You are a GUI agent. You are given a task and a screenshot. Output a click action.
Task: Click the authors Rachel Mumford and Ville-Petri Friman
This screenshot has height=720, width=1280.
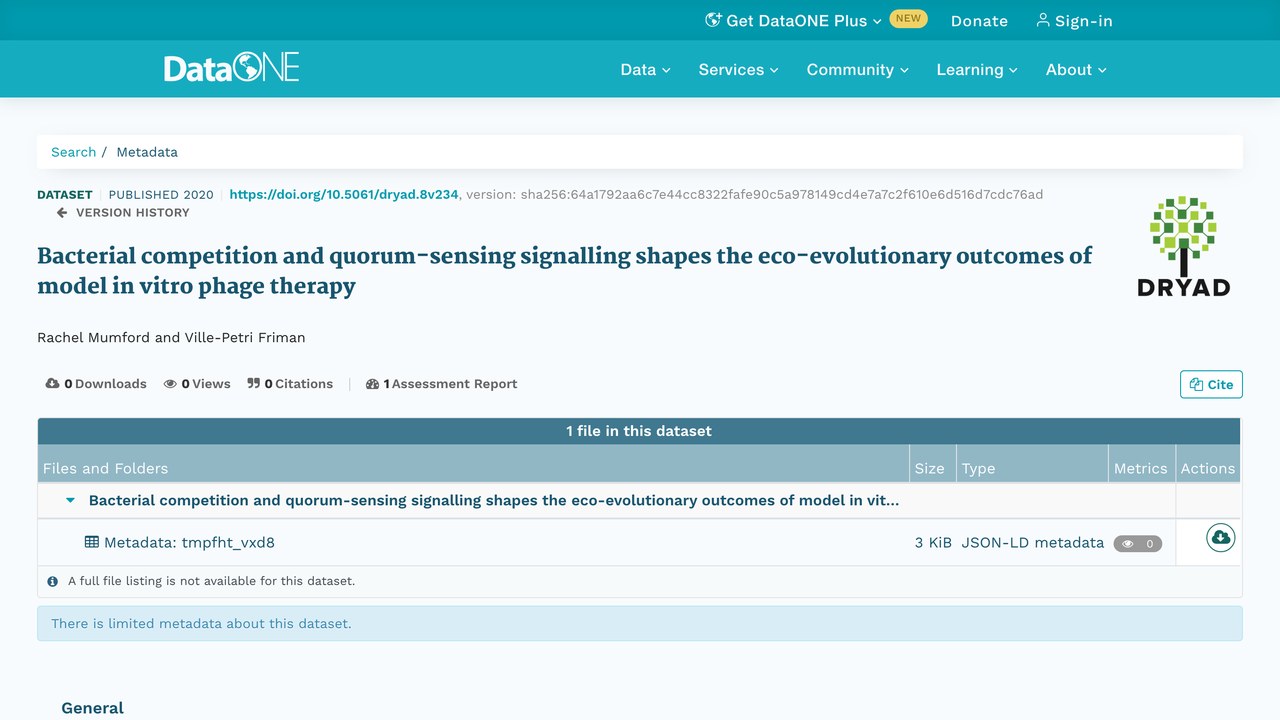coord(171,337)
